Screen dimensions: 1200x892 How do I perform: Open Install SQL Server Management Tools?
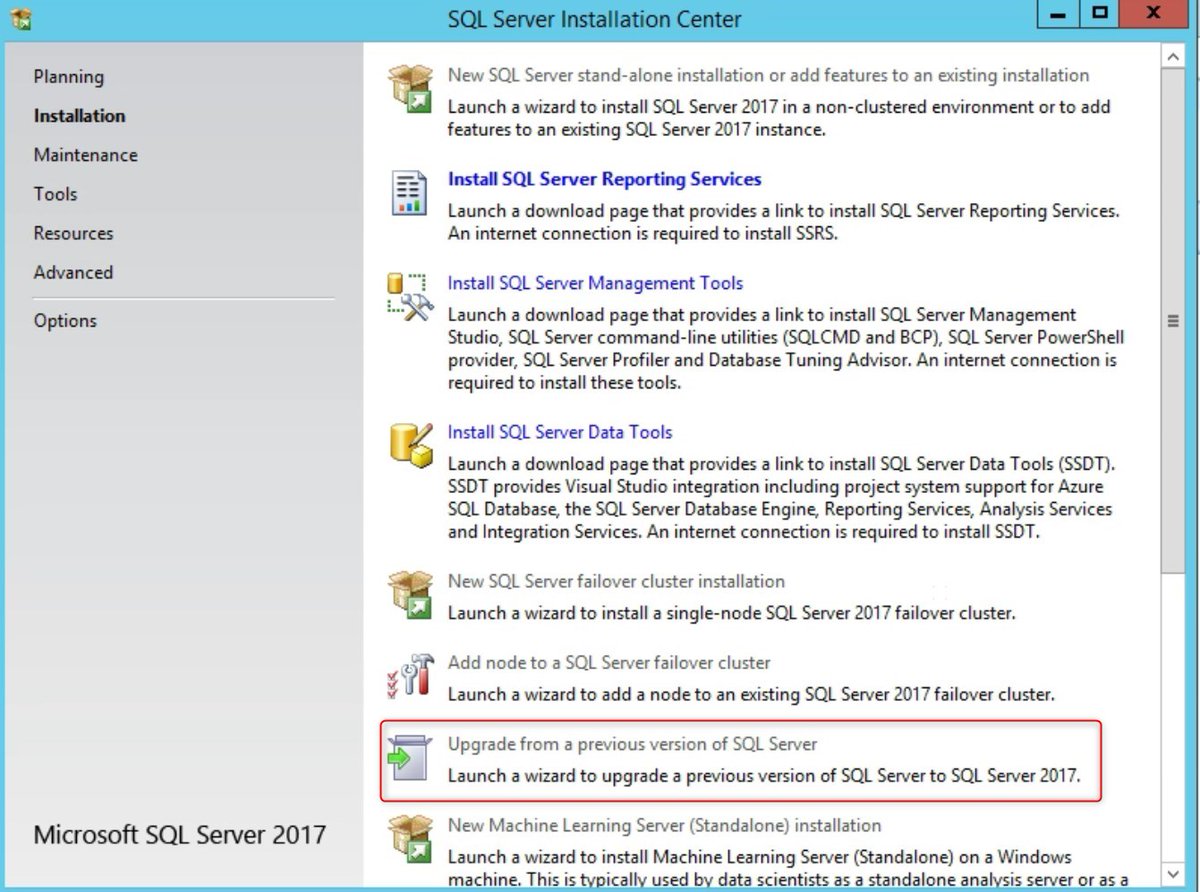[x=595, y=283]
